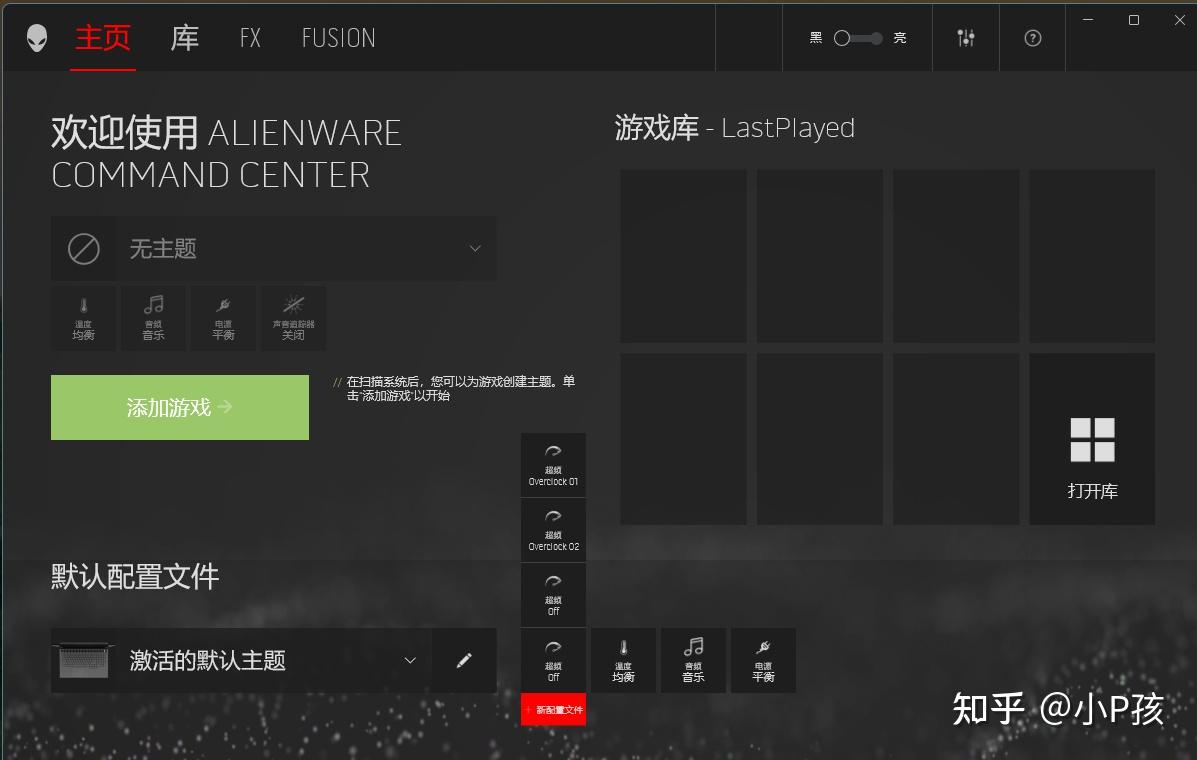Open the FX tab
This screenshot has width=1197, height=760.
250,38
